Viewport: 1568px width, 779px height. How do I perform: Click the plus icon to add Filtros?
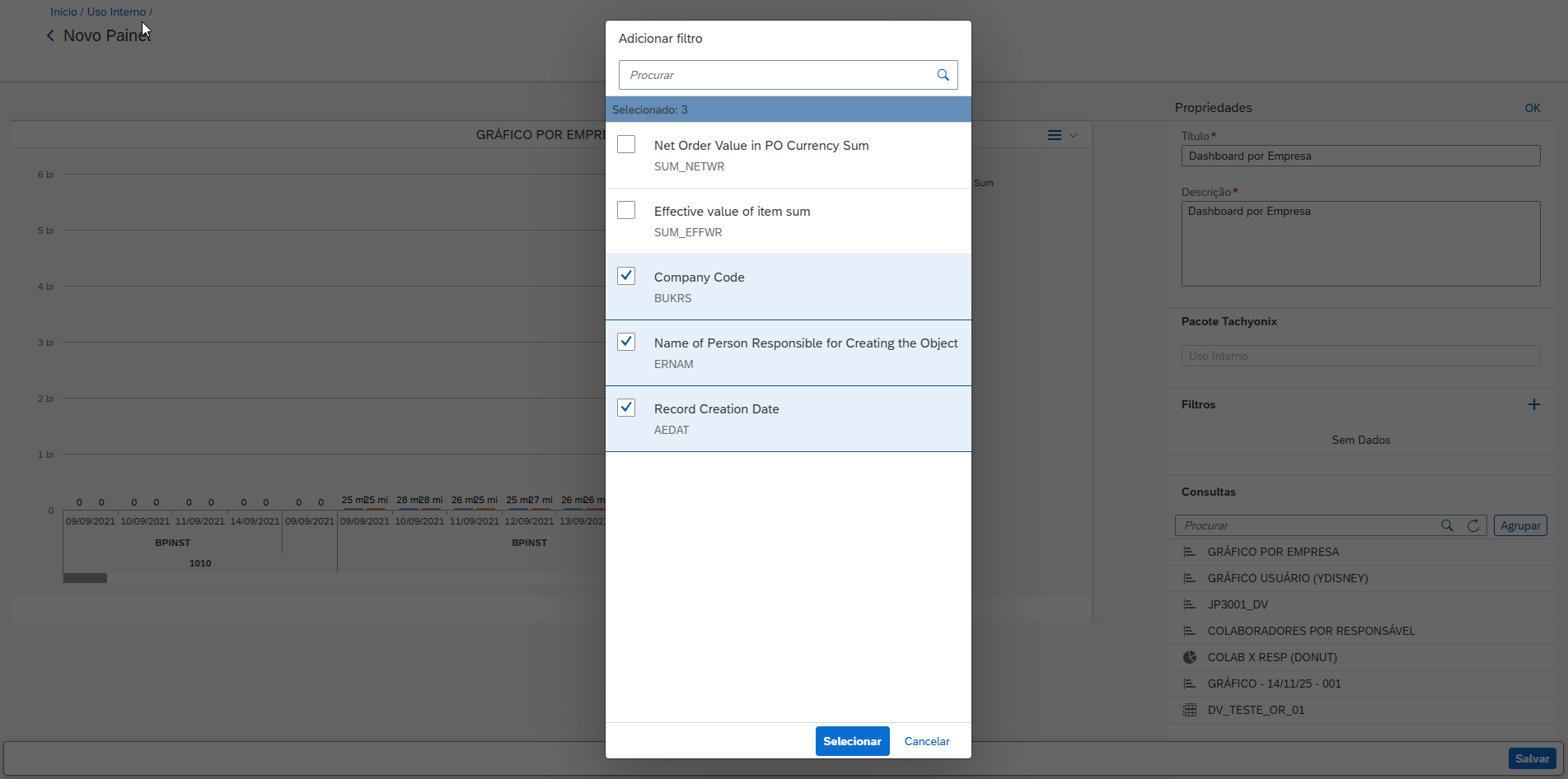click(1533, 404)
